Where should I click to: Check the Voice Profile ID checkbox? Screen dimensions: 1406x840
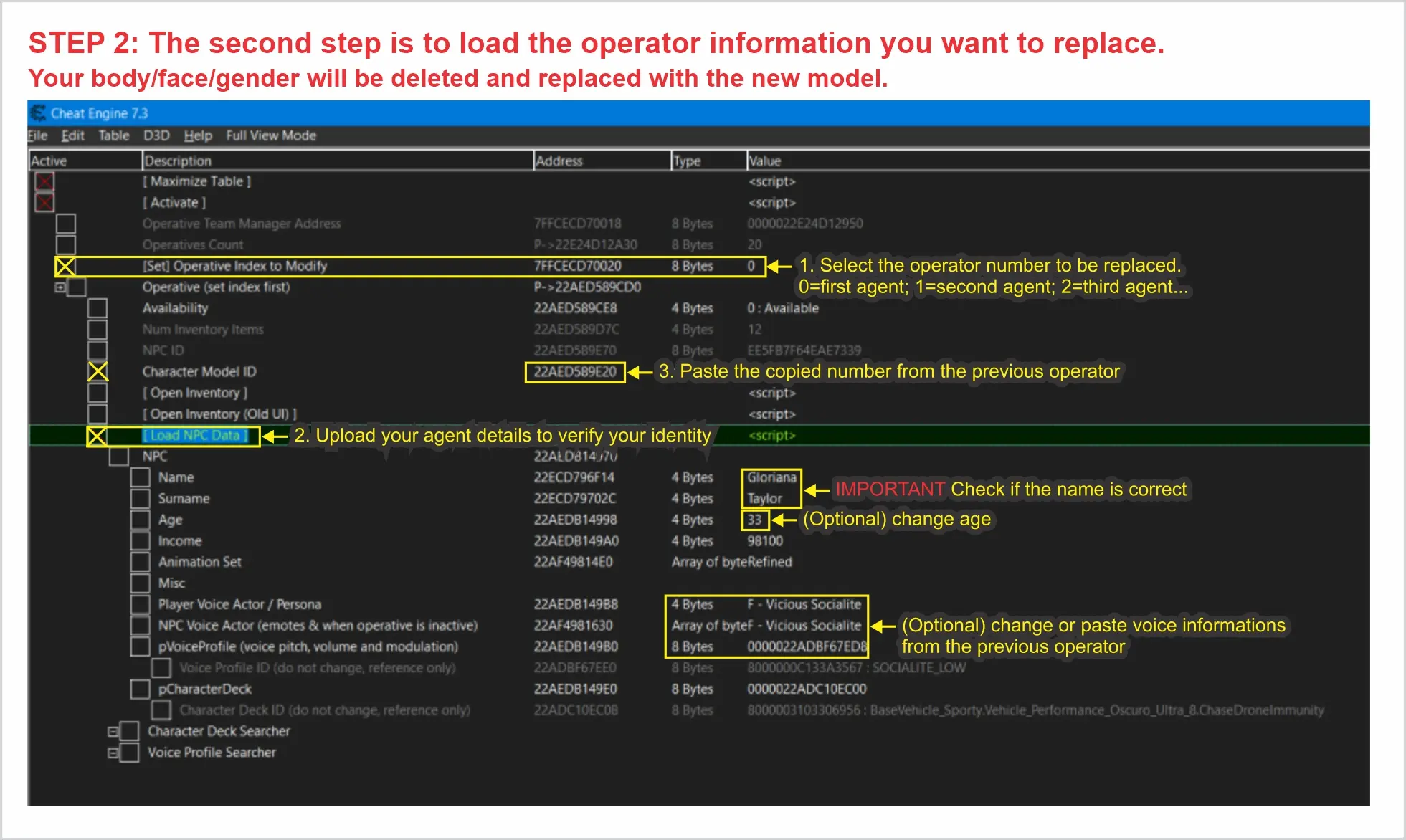tap(162, 668)
